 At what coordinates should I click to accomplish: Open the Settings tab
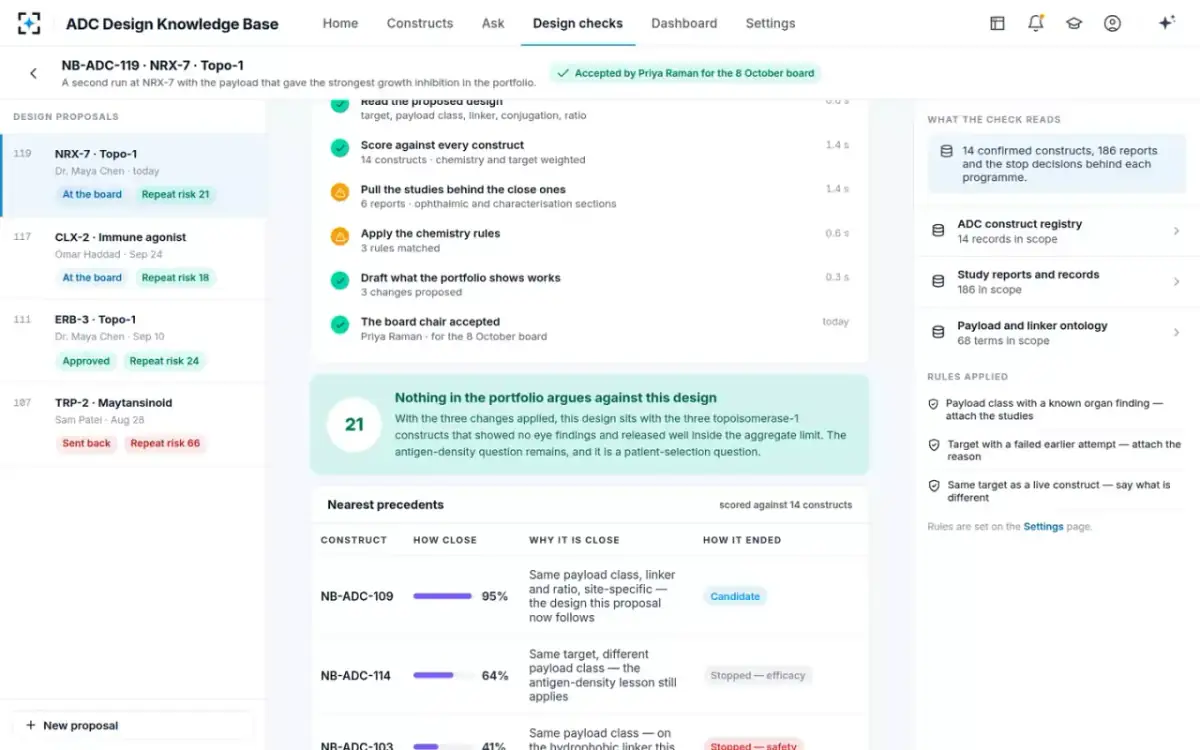[x=771, y=23]
